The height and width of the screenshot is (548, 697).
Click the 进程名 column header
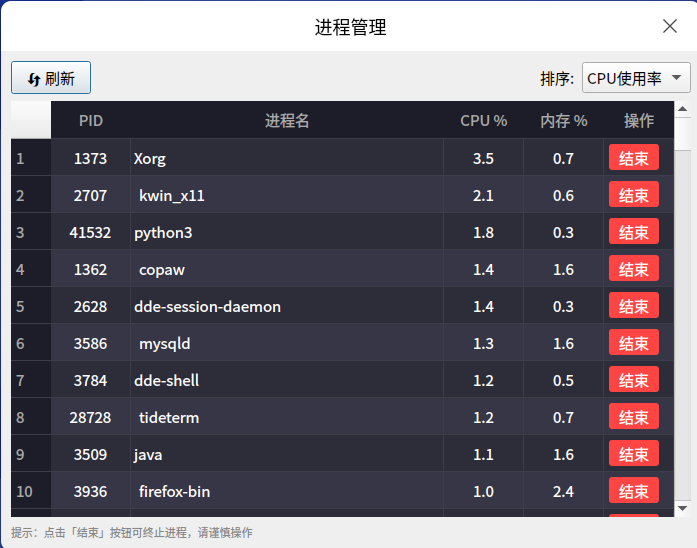287,120
